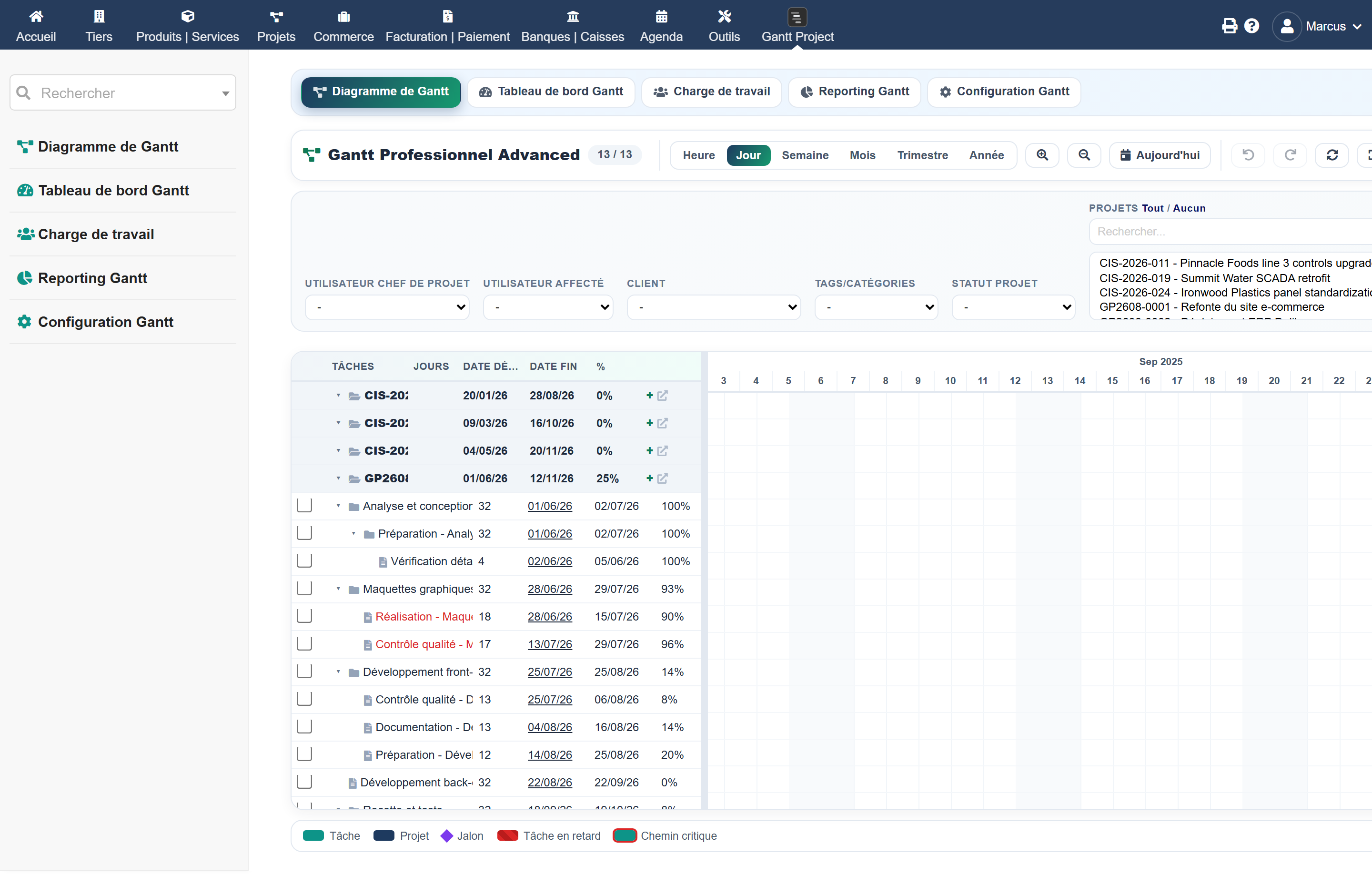Switch timescale to Semaine
Image resolution: width=1372 pixels, height=896 pixels.
point(805,155)
